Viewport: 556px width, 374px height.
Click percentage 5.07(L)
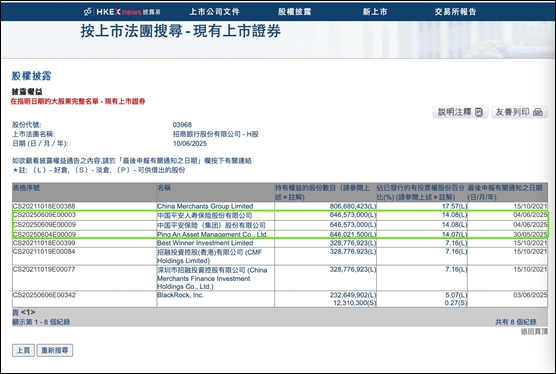pos(456,295)
